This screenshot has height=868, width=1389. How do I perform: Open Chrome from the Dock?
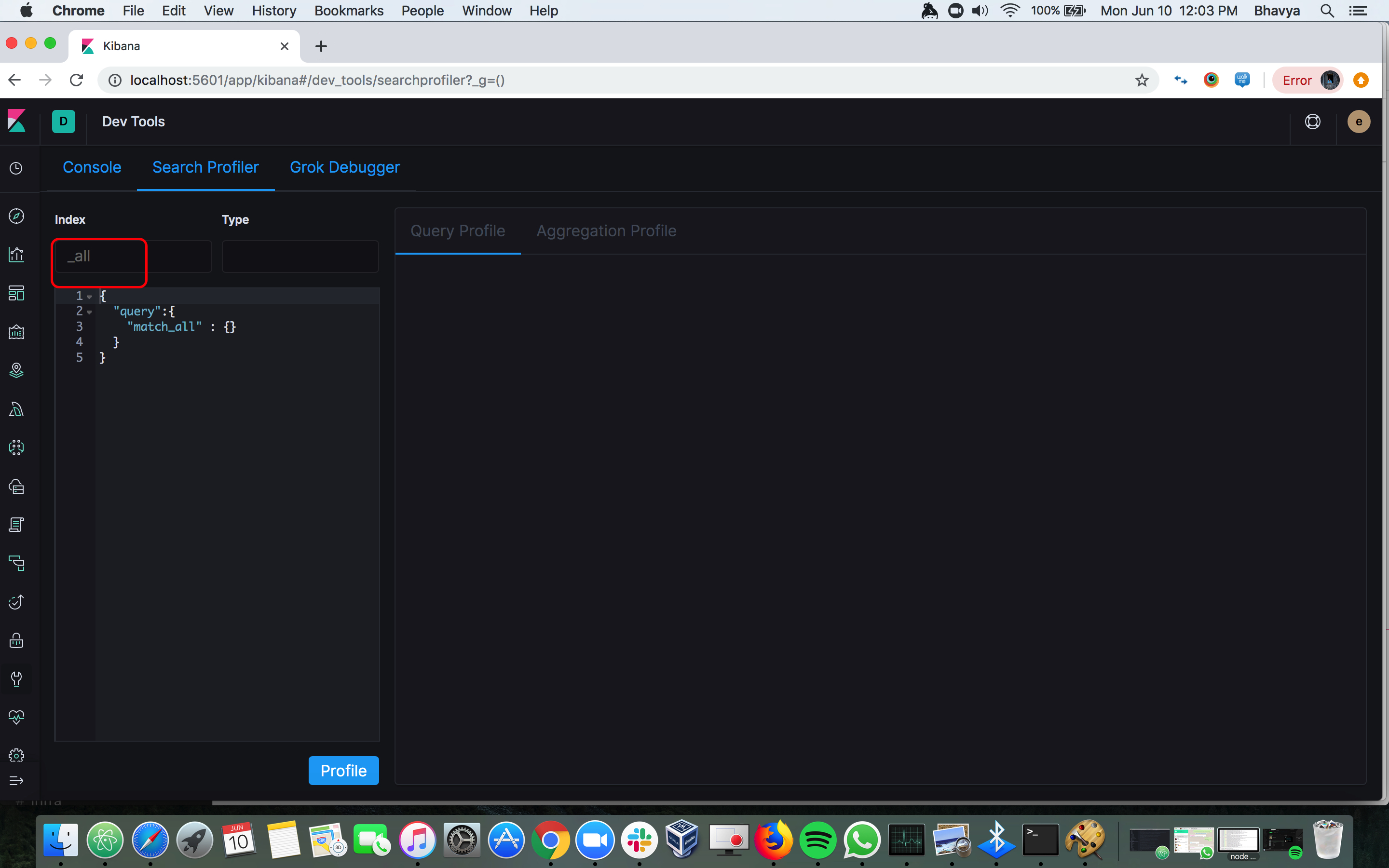pyautogui.click(x=550, y=840)
